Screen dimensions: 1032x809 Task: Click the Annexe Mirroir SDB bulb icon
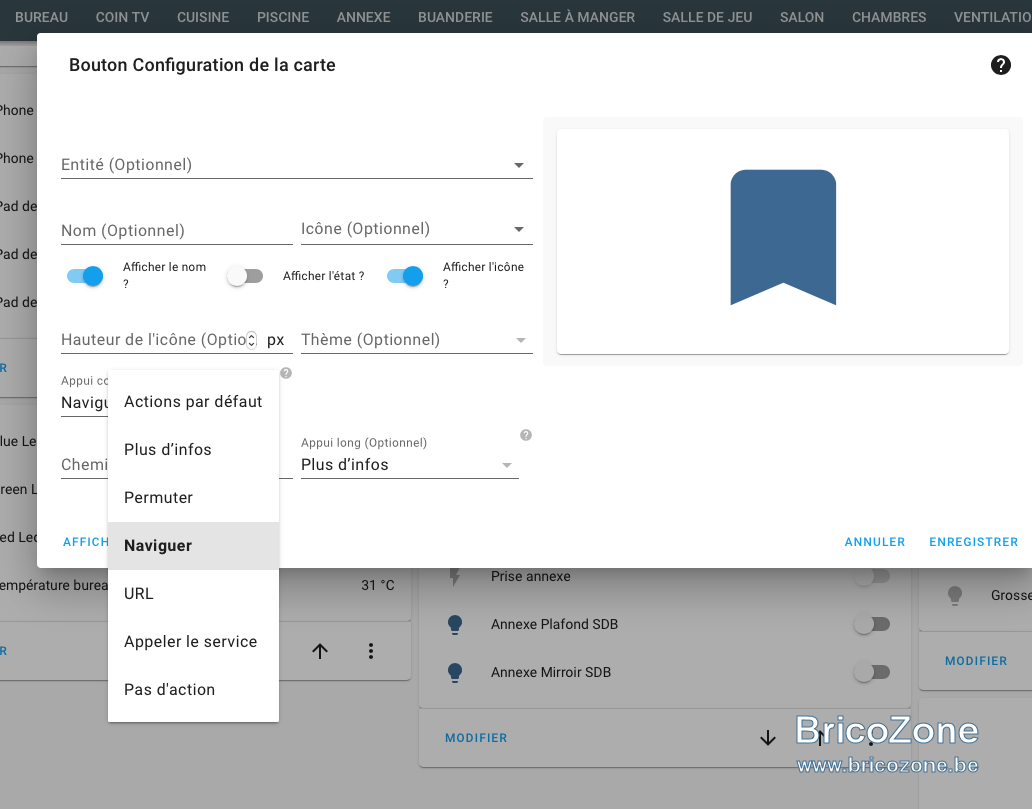455,672
